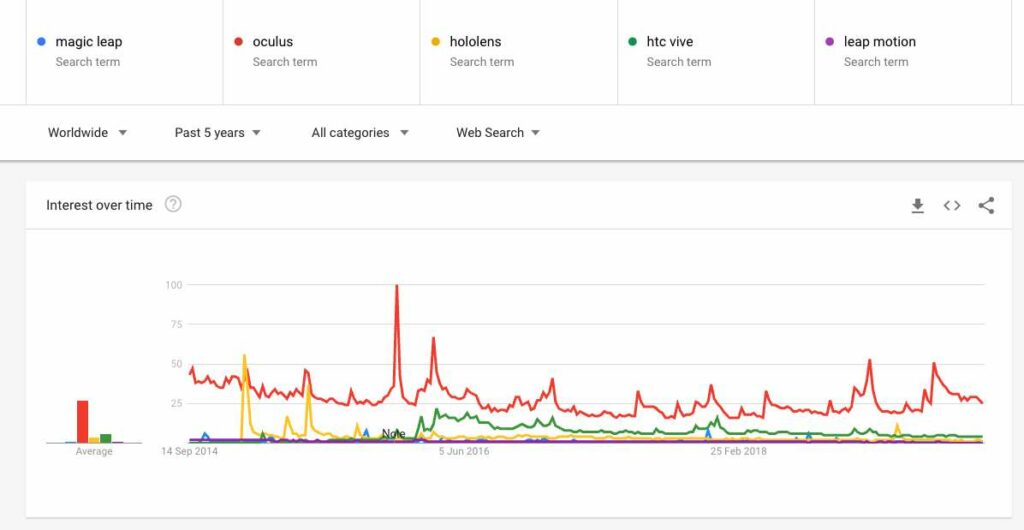Download the interest over time data
The image size is (1024, 530).
pos(918,206)
